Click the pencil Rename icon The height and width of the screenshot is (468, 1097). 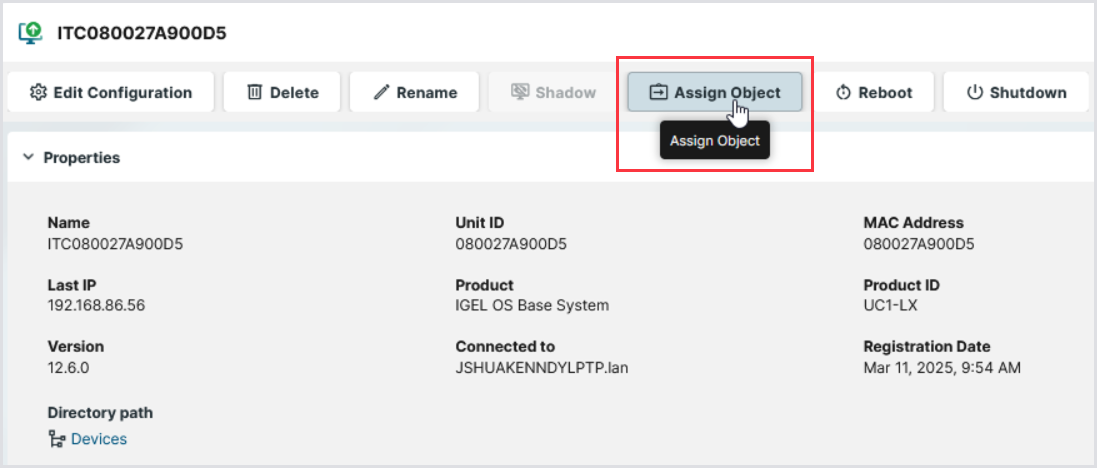pyautogui.click(x=381, y=92)
